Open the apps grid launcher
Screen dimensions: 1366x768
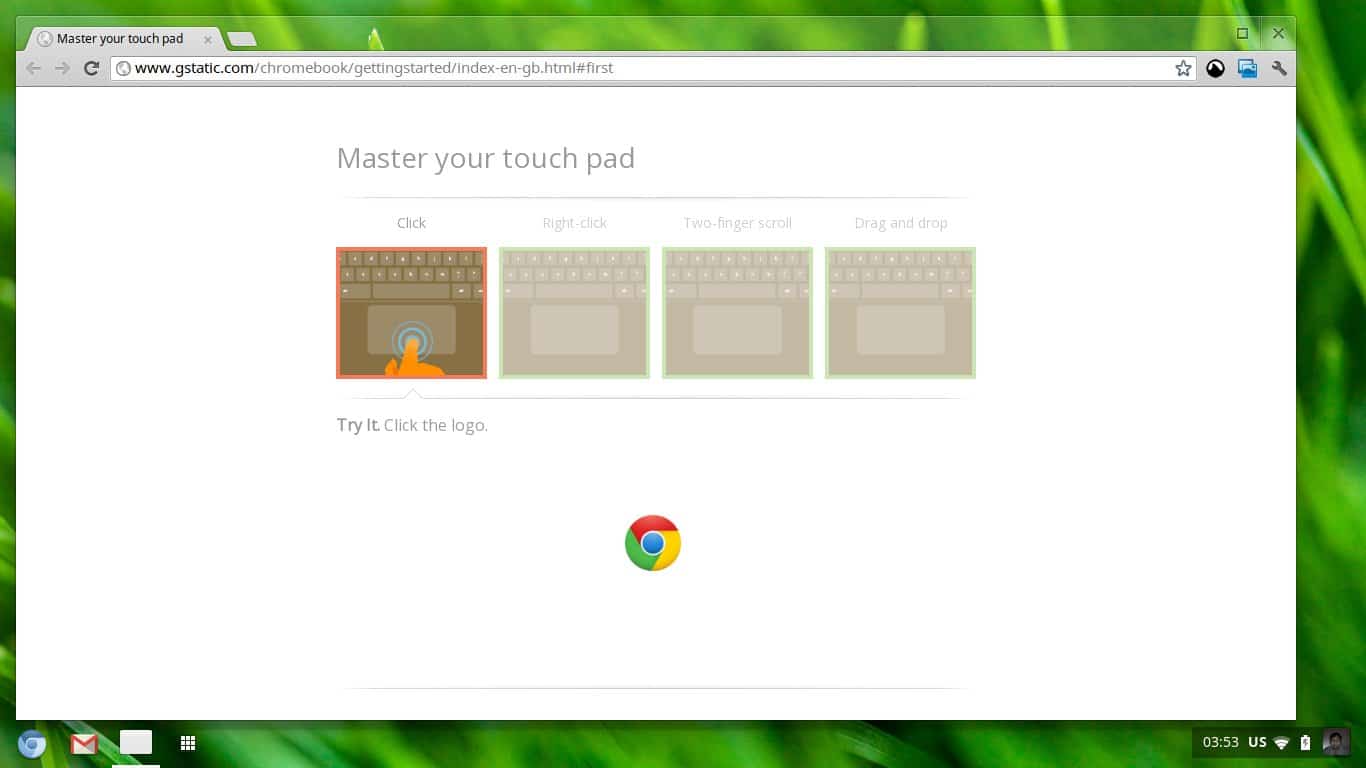pyautogui.click(x=187, y=742)
